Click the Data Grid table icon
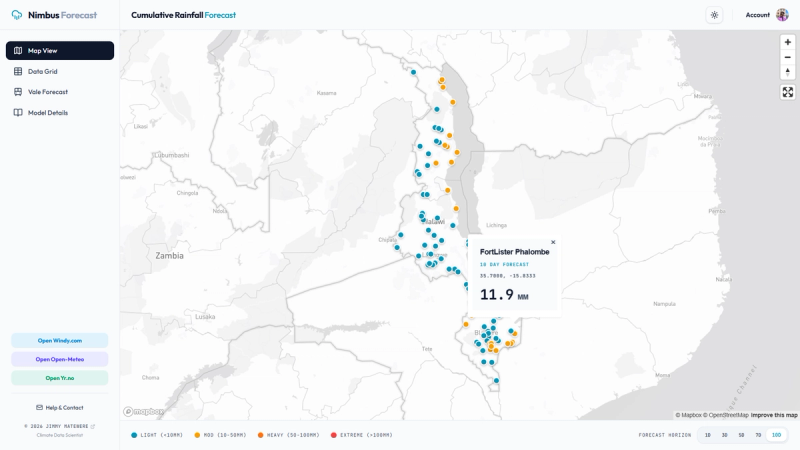This screenshot has width=800, height=450. coord(18,71)
